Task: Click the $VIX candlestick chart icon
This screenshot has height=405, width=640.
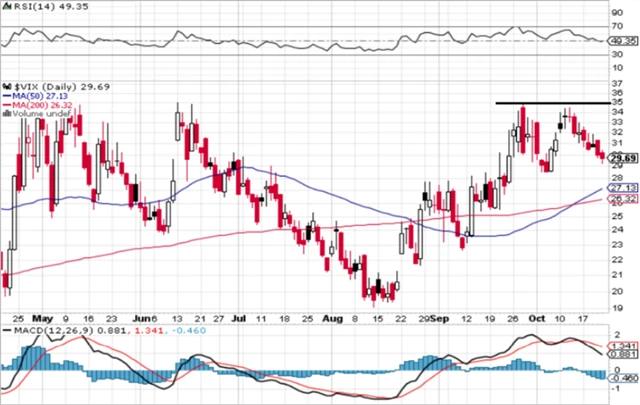Action: click(7, 87)
